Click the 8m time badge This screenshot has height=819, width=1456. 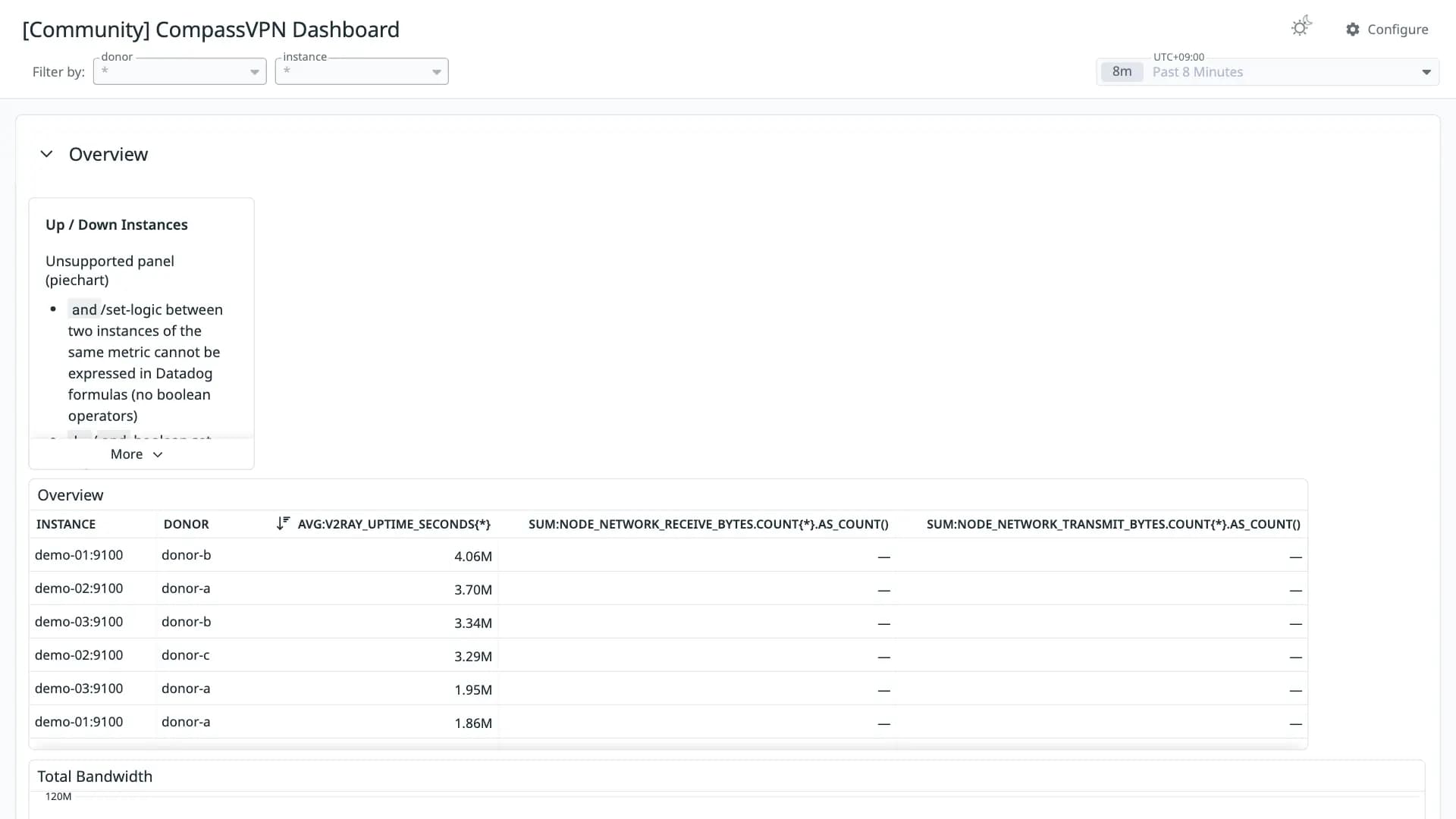tap(1122, 72)
